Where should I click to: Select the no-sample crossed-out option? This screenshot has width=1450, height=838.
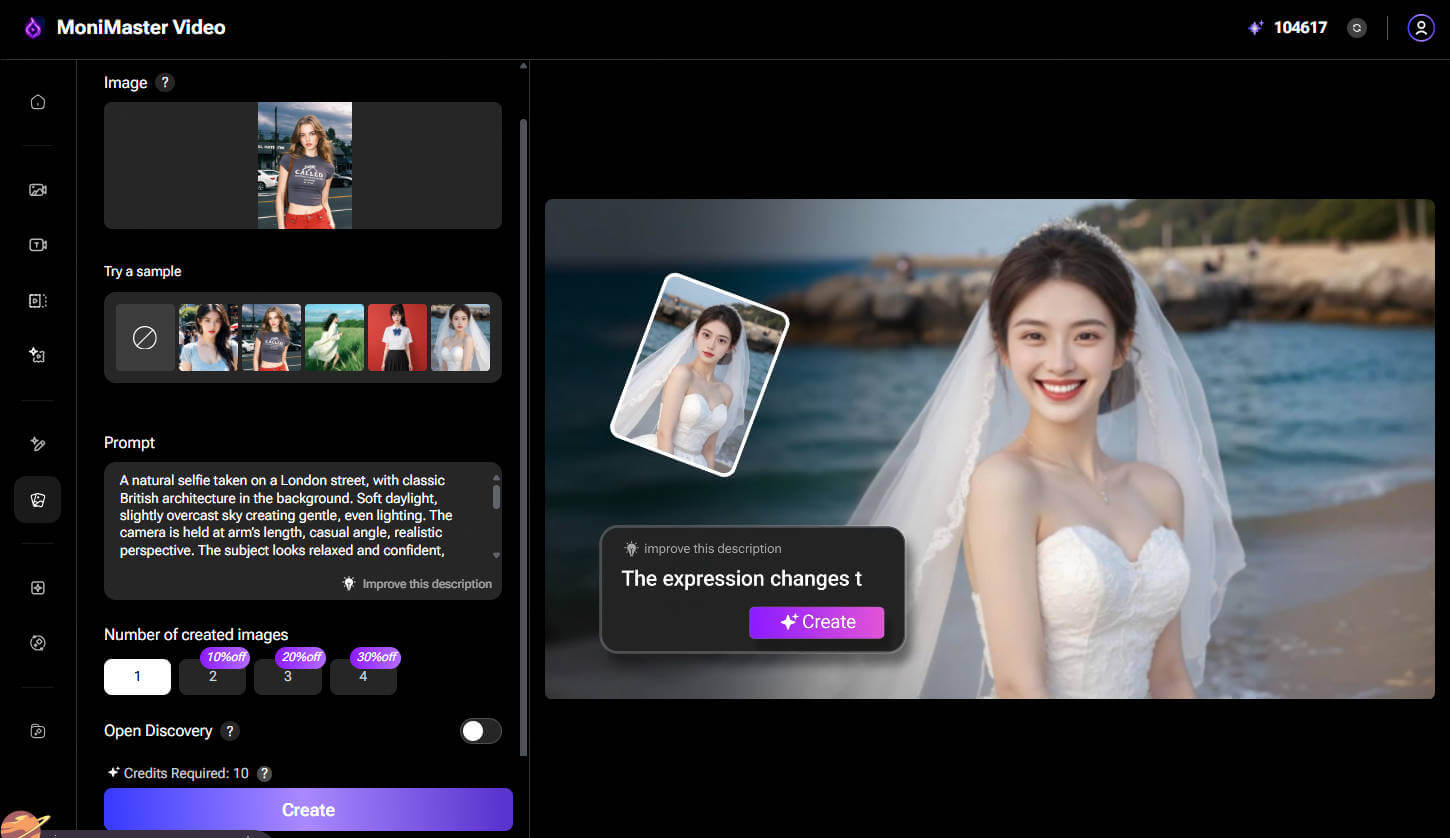(x=144, y=337)
